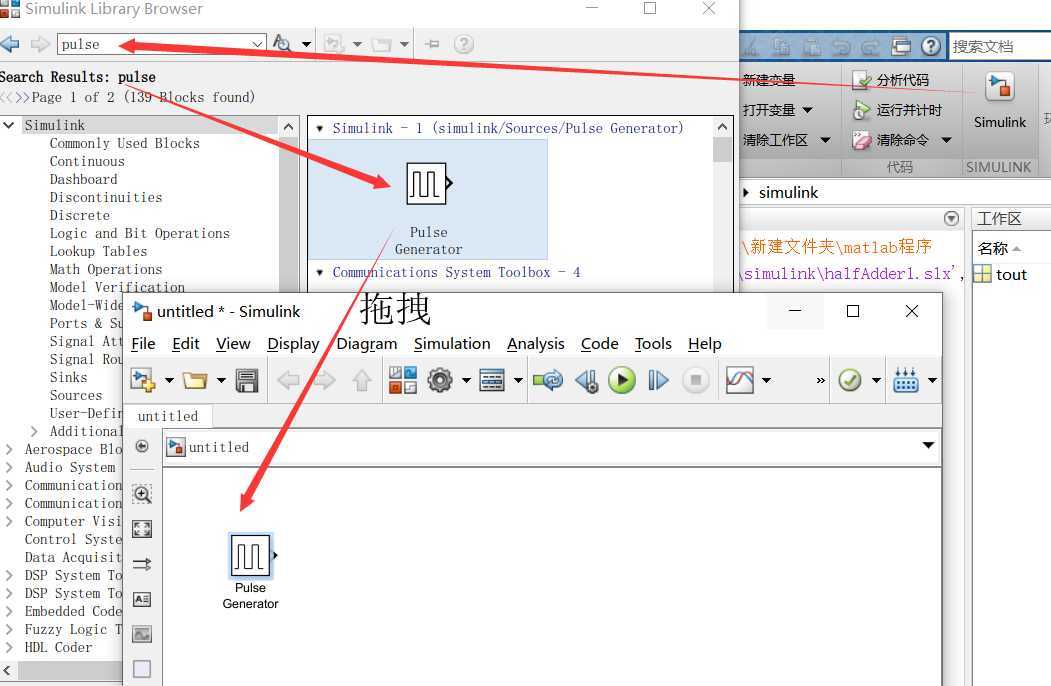Click 运行并计时 in the MATLAB toolstrip

pos(897,110)
